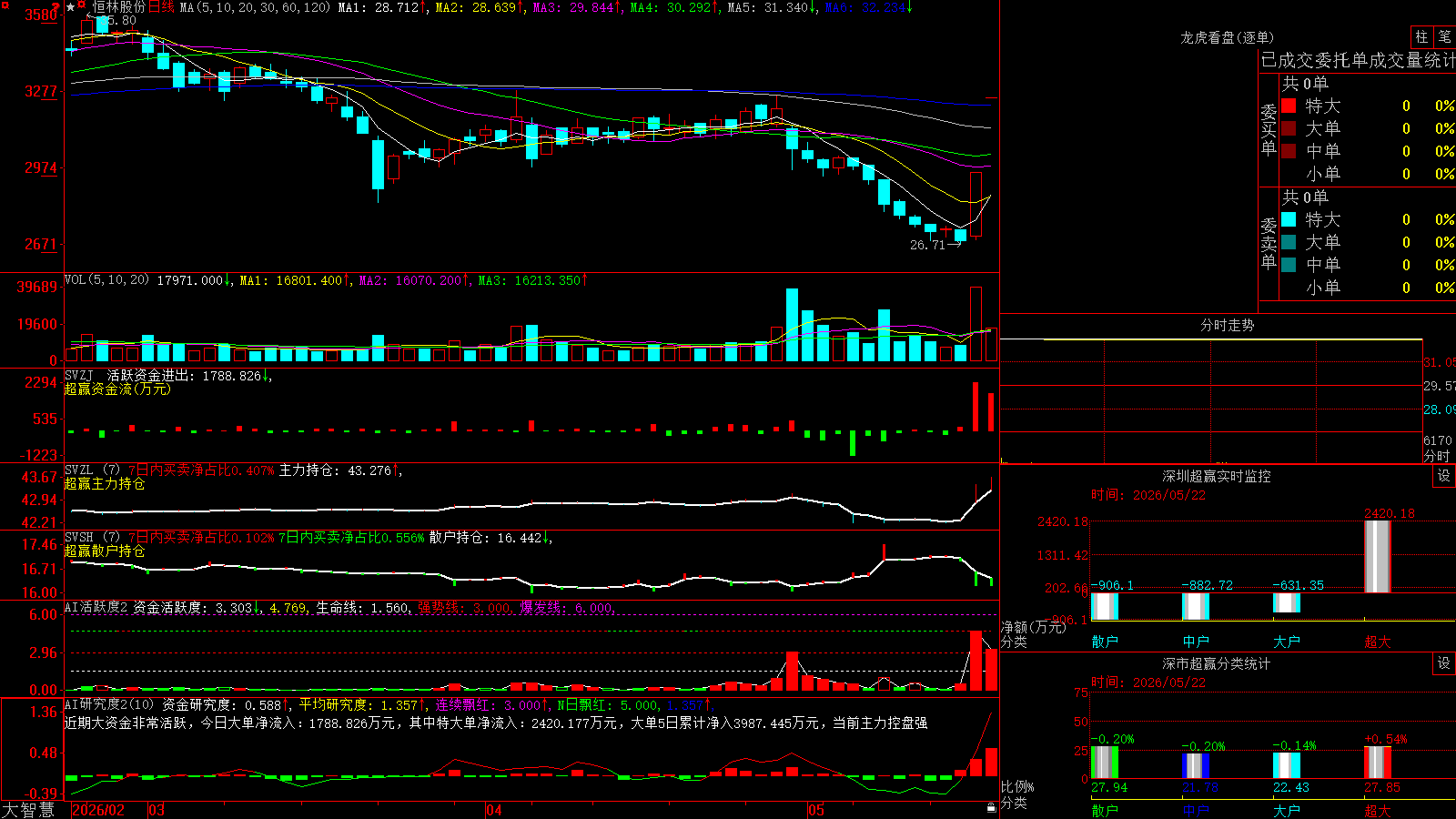Image resolution: width=1456 pixels, height=819 pixels.
Task: Click the VOL(5,10,20) indicator label
Action: (106, 280)
